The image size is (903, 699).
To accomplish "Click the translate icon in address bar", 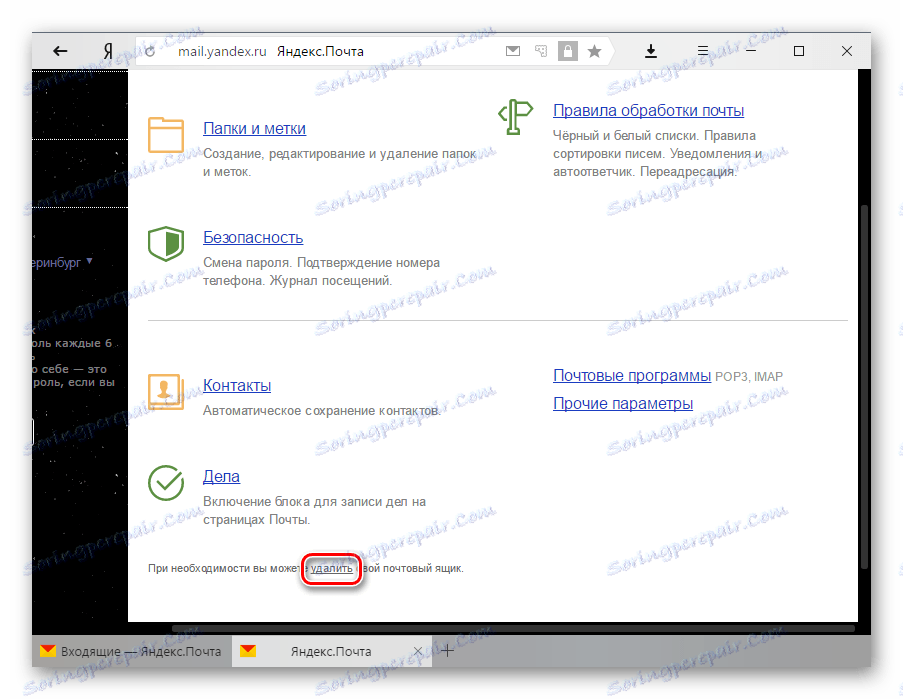I will (x=541, y=51).
